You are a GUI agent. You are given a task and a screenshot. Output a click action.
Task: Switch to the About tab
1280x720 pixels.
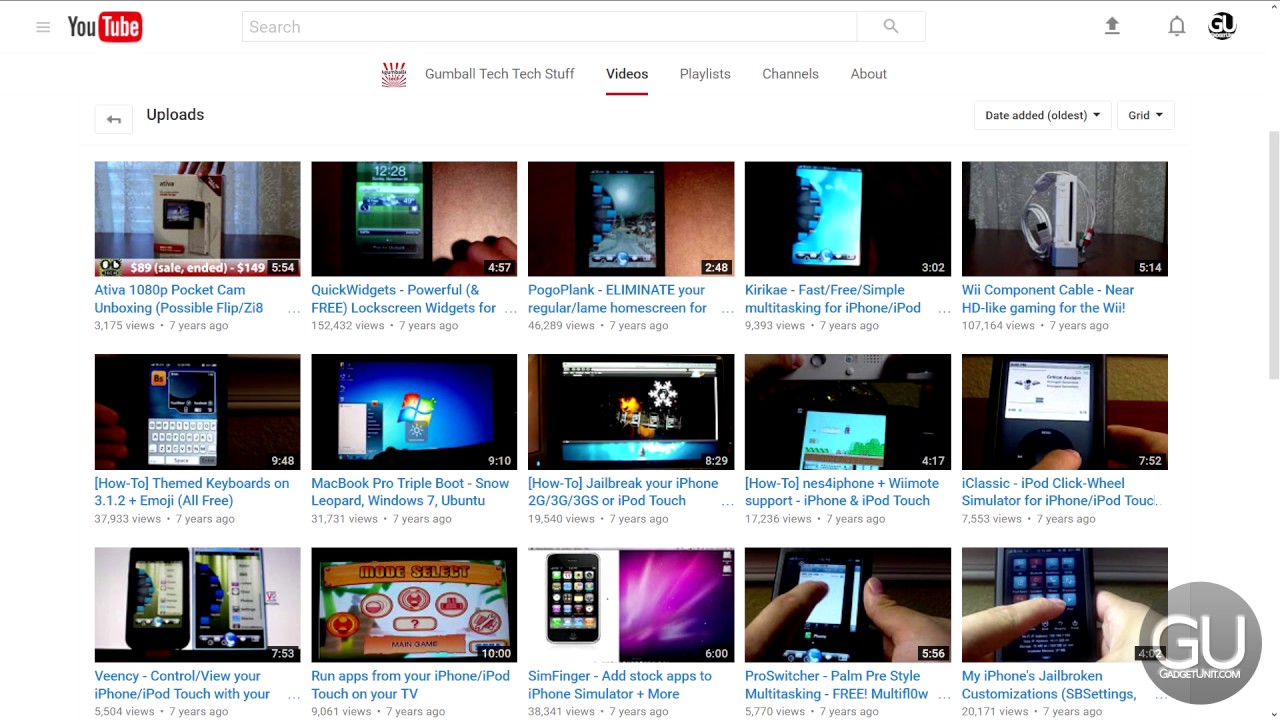pos(869,74)
